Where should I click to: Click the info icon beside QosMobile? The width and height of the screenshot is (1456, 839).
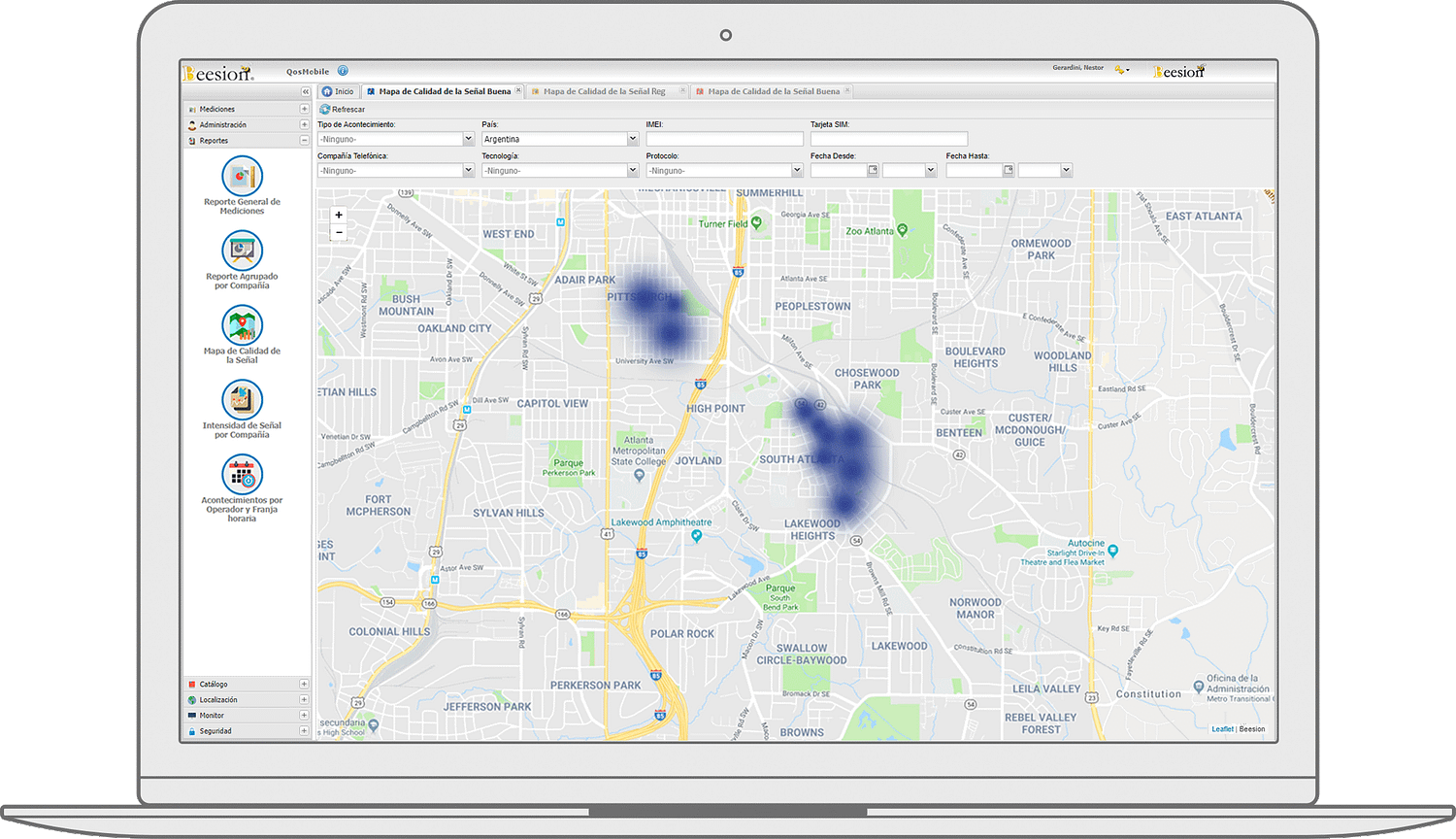(x=343, y=71)
